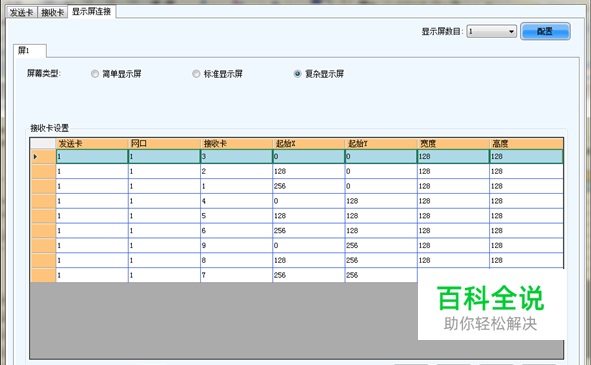Screen dimensions: 591x365
Task: Click the 宽度 cell in the highlighted first row
Action: coord(454,156)
